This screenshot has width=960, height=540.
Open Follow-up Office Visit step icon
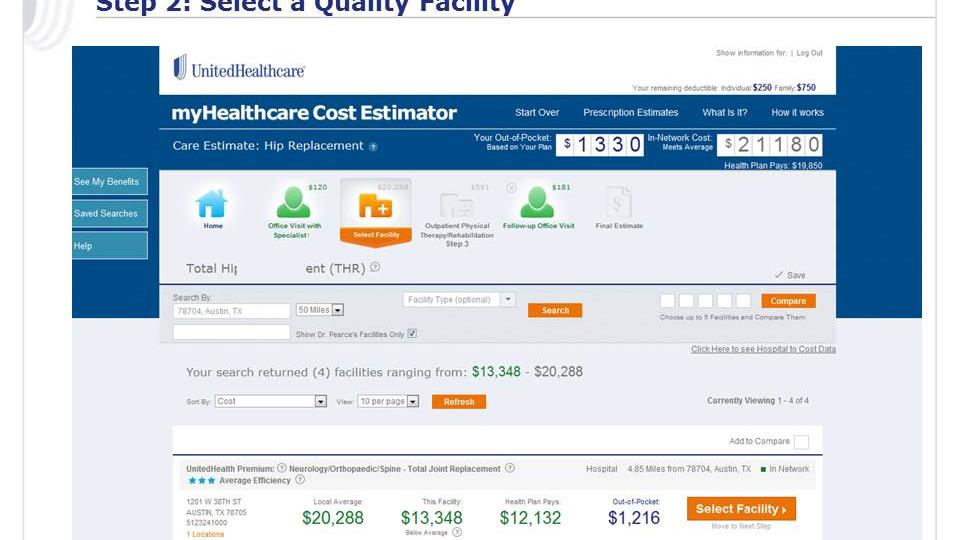(x=537, y=202)
